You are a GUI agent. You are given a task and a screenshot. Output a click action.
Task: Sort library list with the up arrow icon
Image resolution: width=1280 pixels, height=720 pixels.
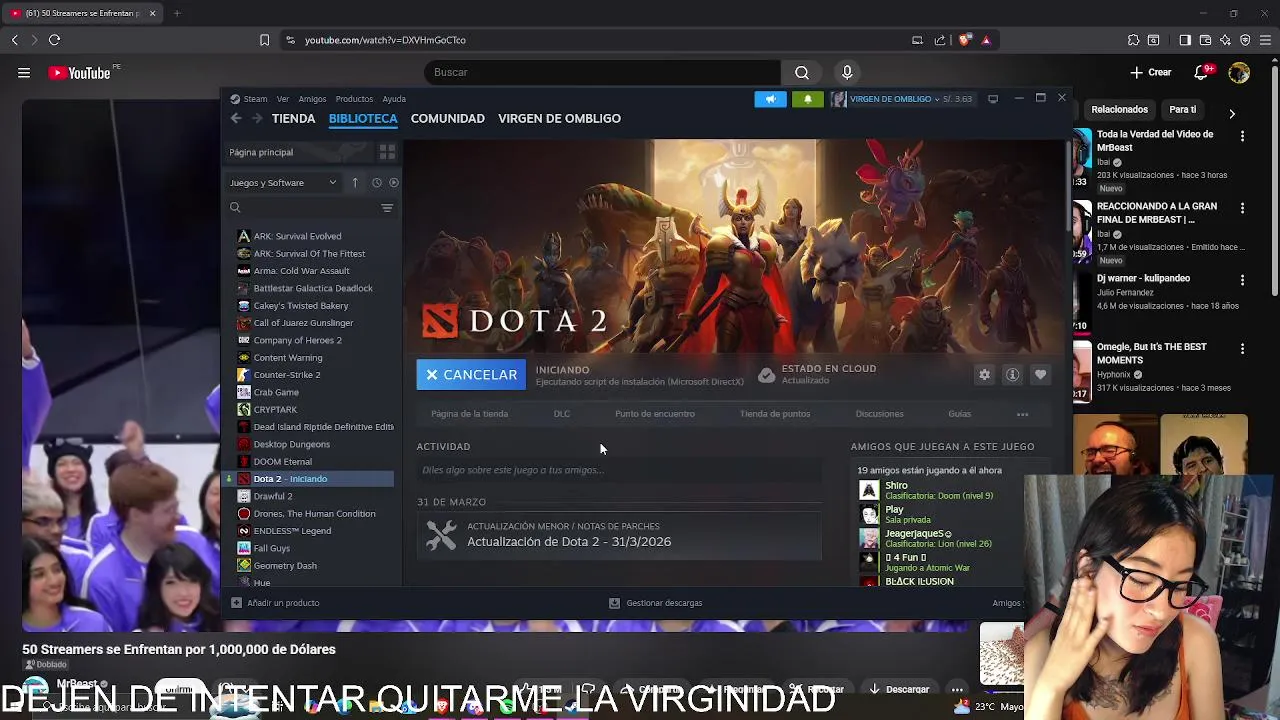point(354,183)
